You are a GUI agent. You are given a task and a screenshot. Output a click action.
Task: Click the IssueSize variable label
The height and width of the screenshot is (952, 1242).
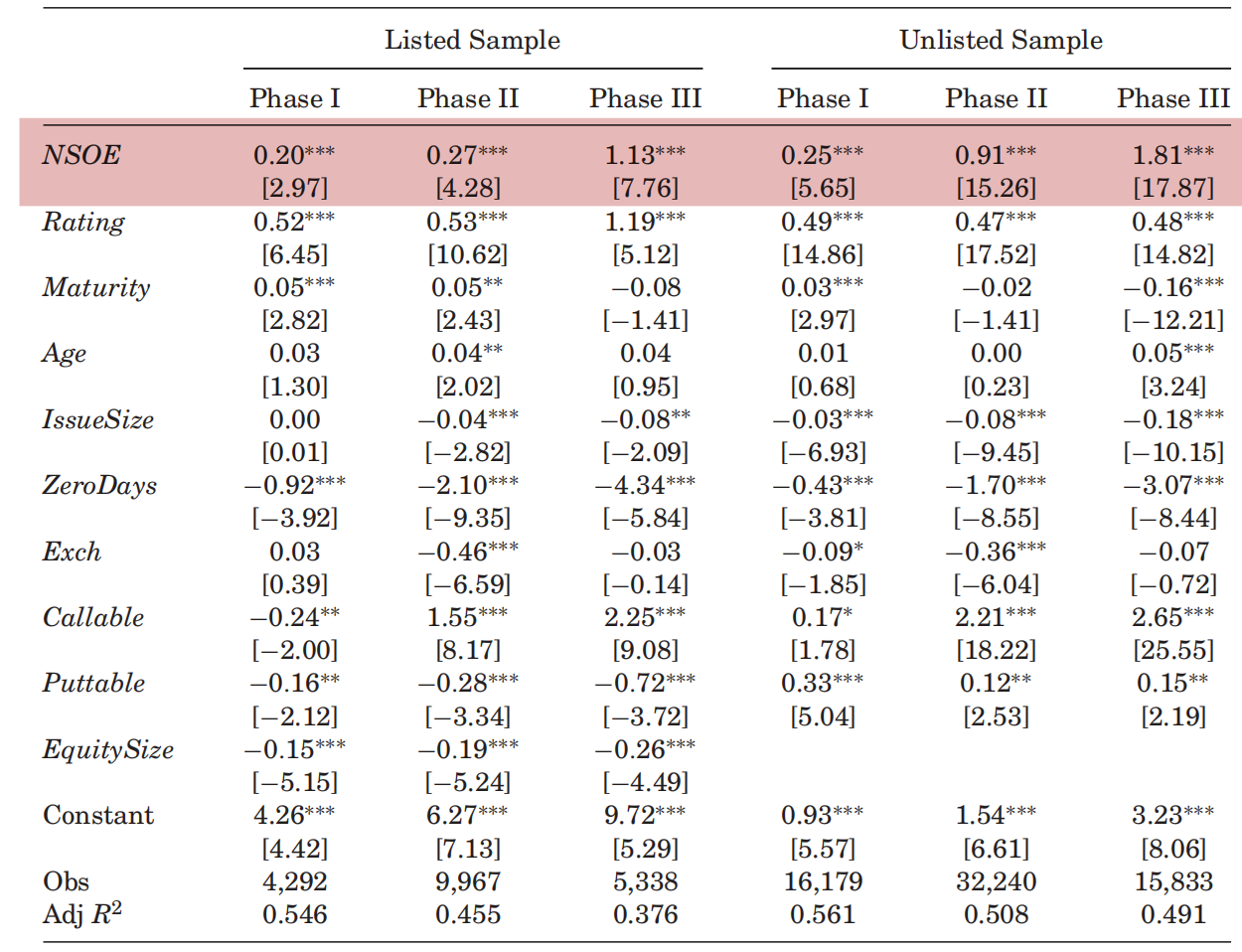(98, 420)
